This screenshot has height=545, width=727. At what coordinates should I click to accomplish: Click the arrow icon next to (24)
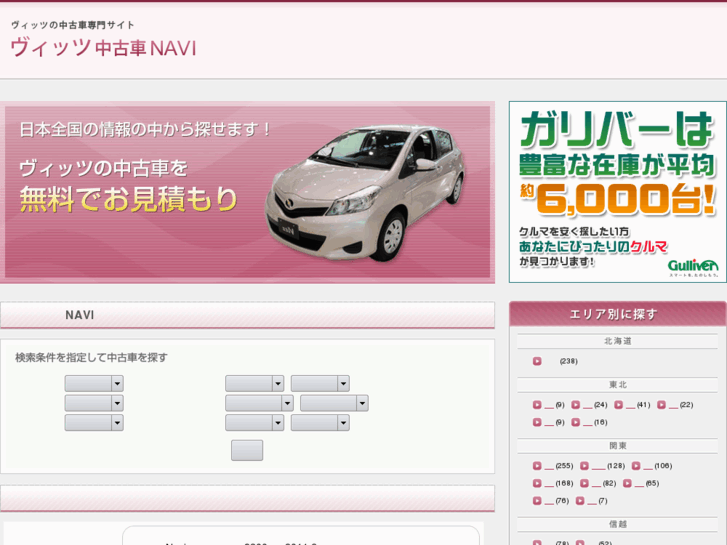[x=575, y=405]
